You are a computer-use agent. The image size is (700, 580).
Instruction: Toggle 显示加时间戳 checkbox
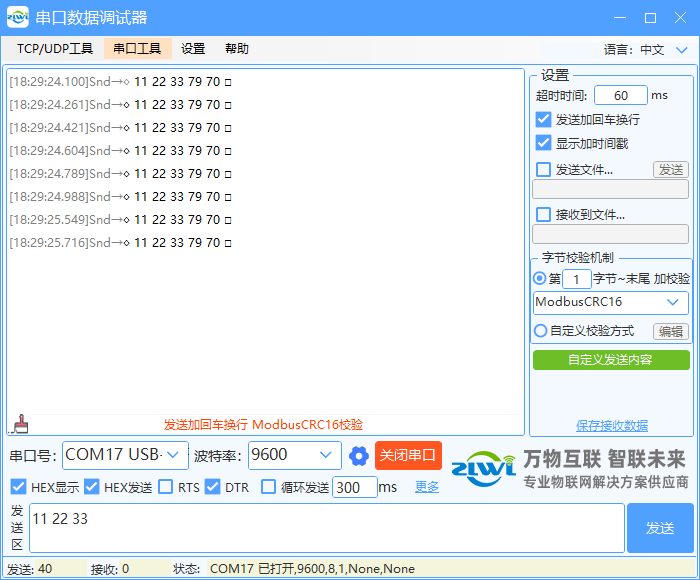[x=543, y=143]
